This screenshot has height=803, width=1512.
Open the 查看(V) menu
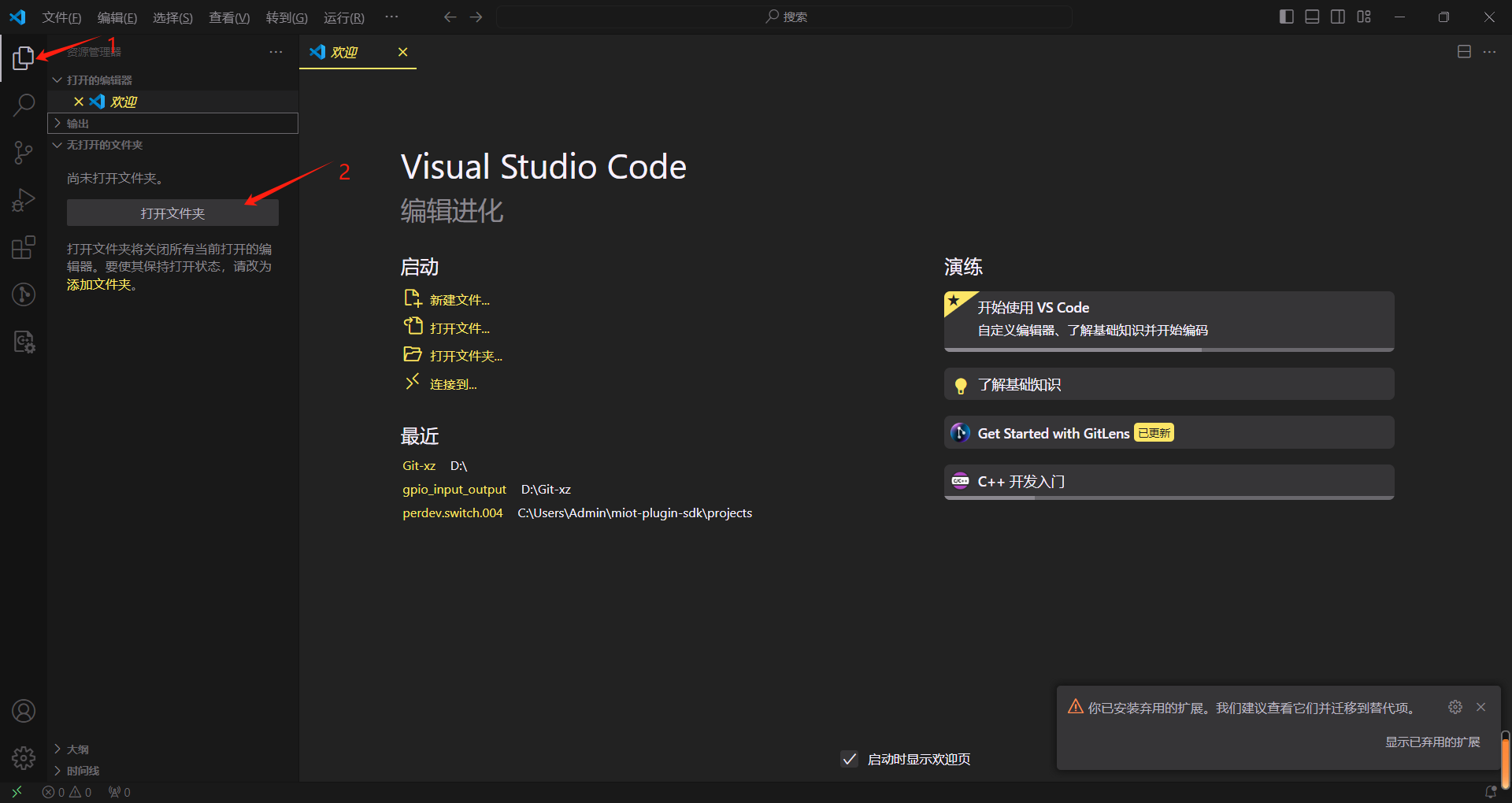[229, 17]
